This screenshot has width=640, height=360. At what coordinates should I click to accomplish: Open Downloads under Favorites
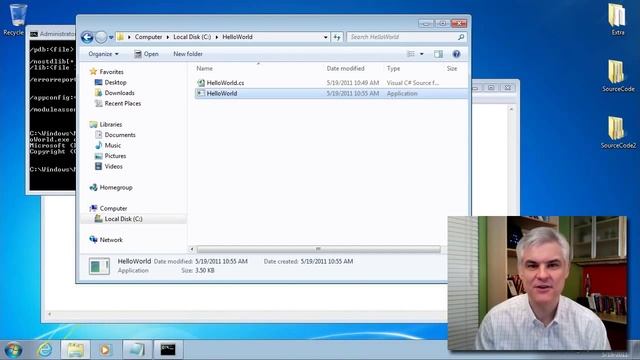pos(120,93)
